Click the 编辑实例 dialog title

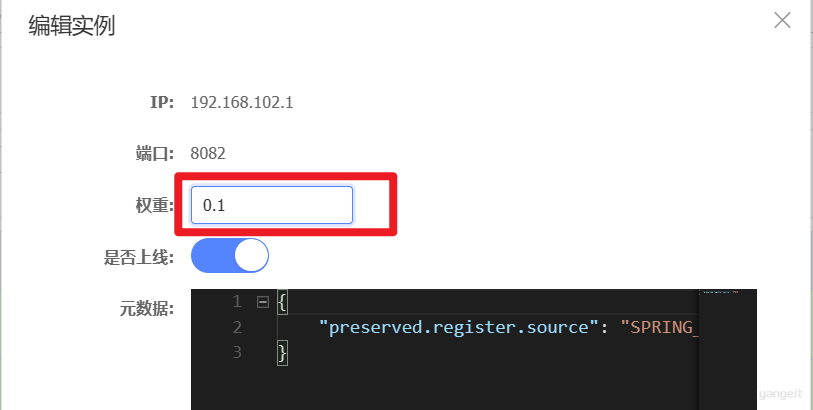tap(72, 26)
